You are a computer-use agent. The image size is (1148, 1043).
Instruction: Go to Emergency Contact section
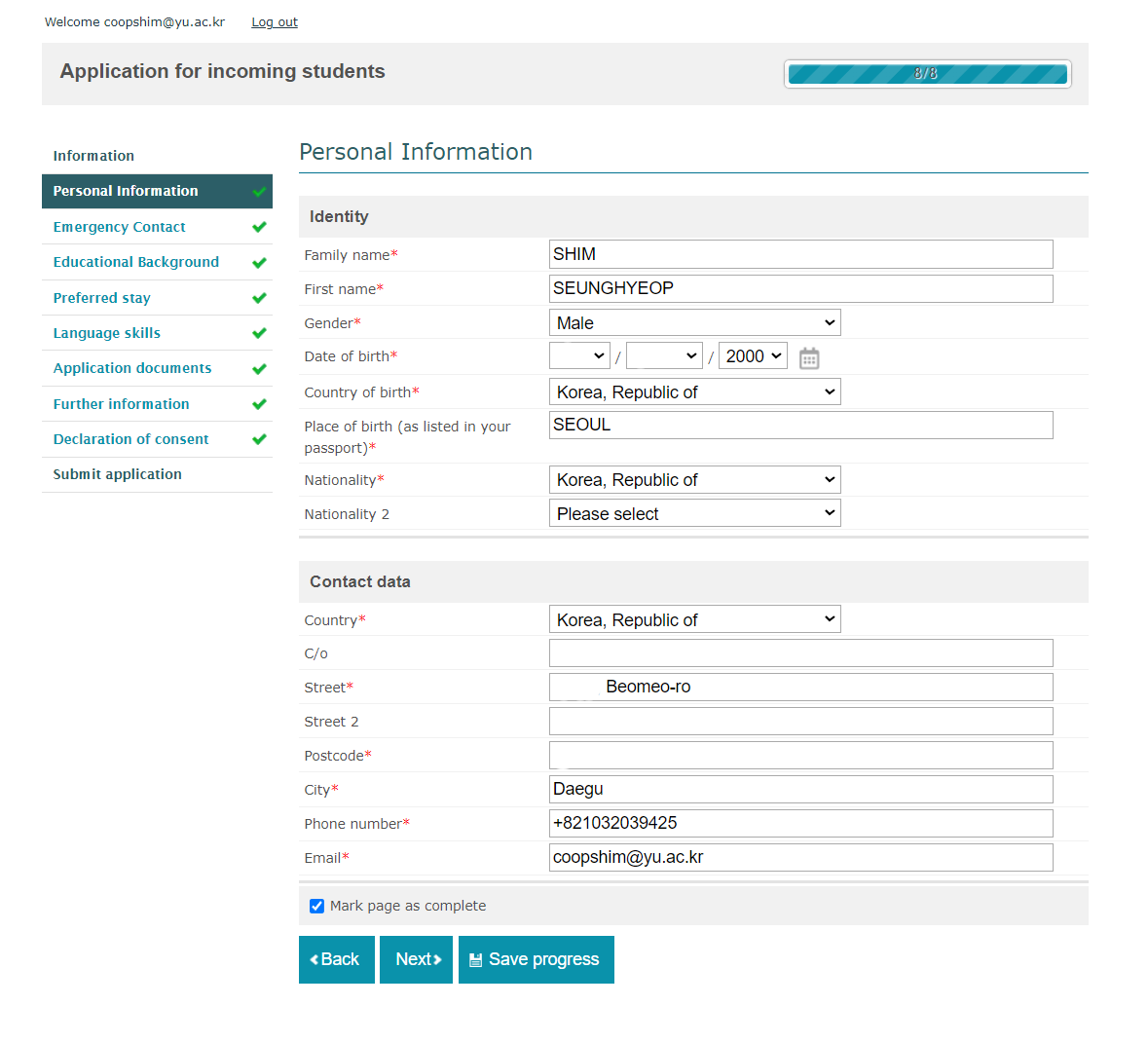(119, 227)
